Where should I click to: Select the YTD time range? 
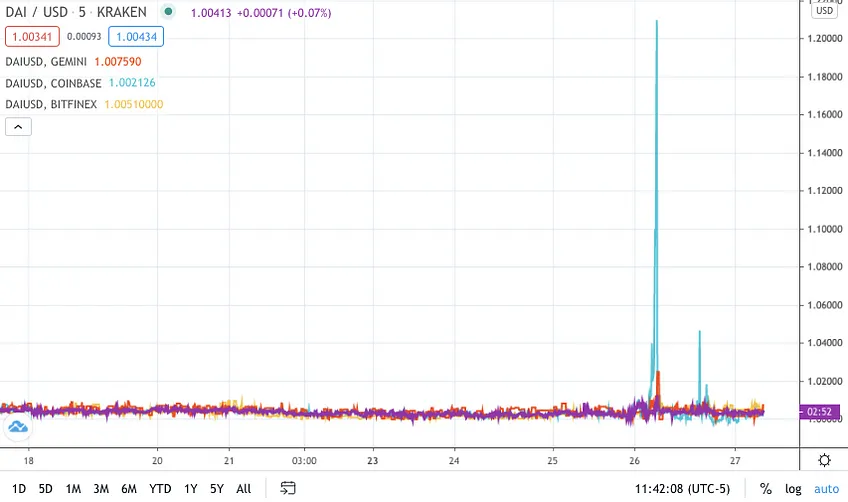tap(160, 489)
